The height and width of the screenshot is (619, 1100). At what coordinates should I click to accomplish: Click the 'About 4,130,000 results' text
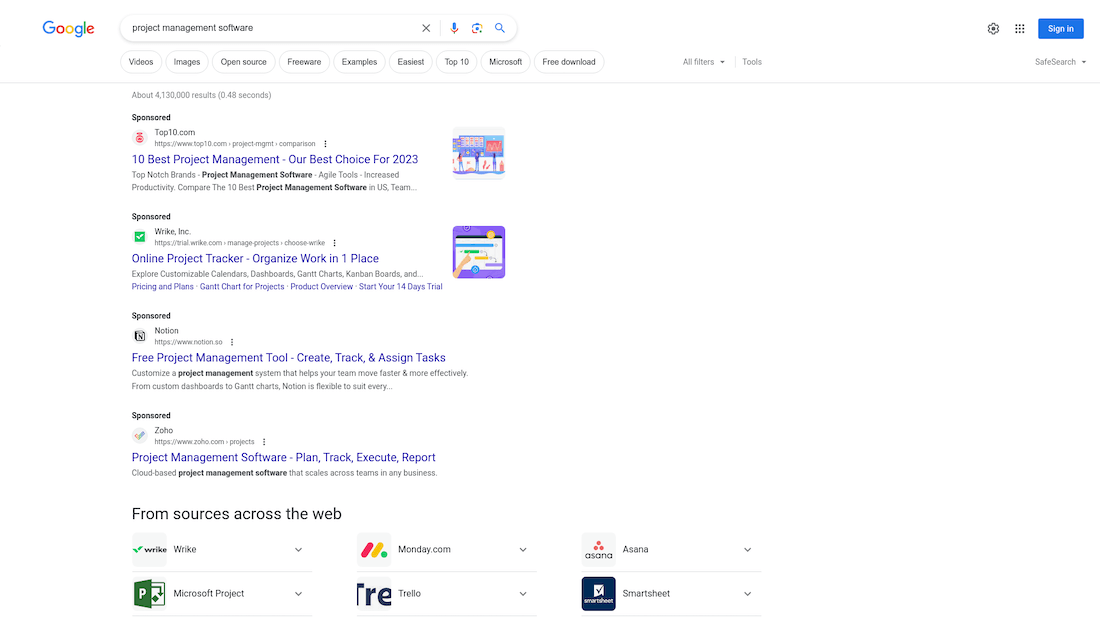pyautogui.click(x=201, y=95)
